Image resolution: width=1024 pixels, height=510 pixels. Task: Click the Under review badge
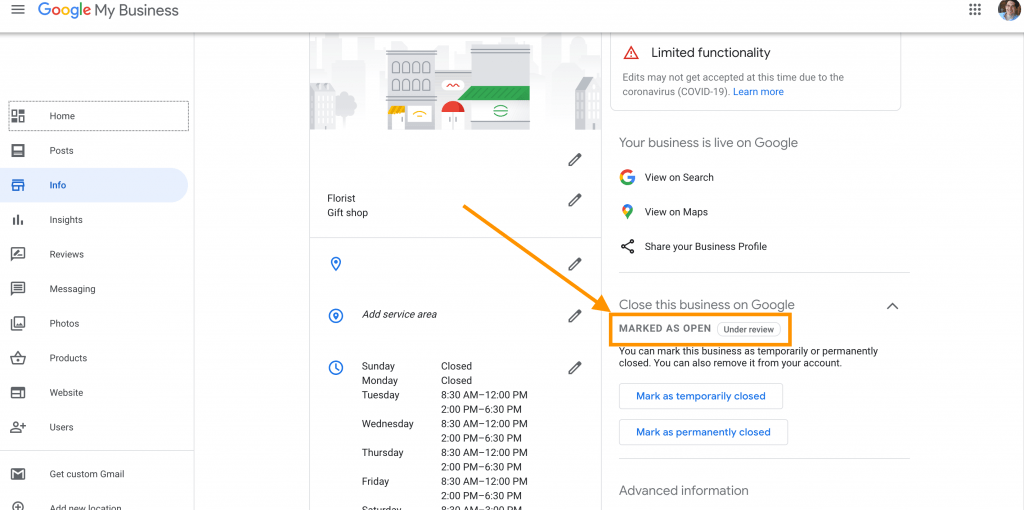(748, 329)
